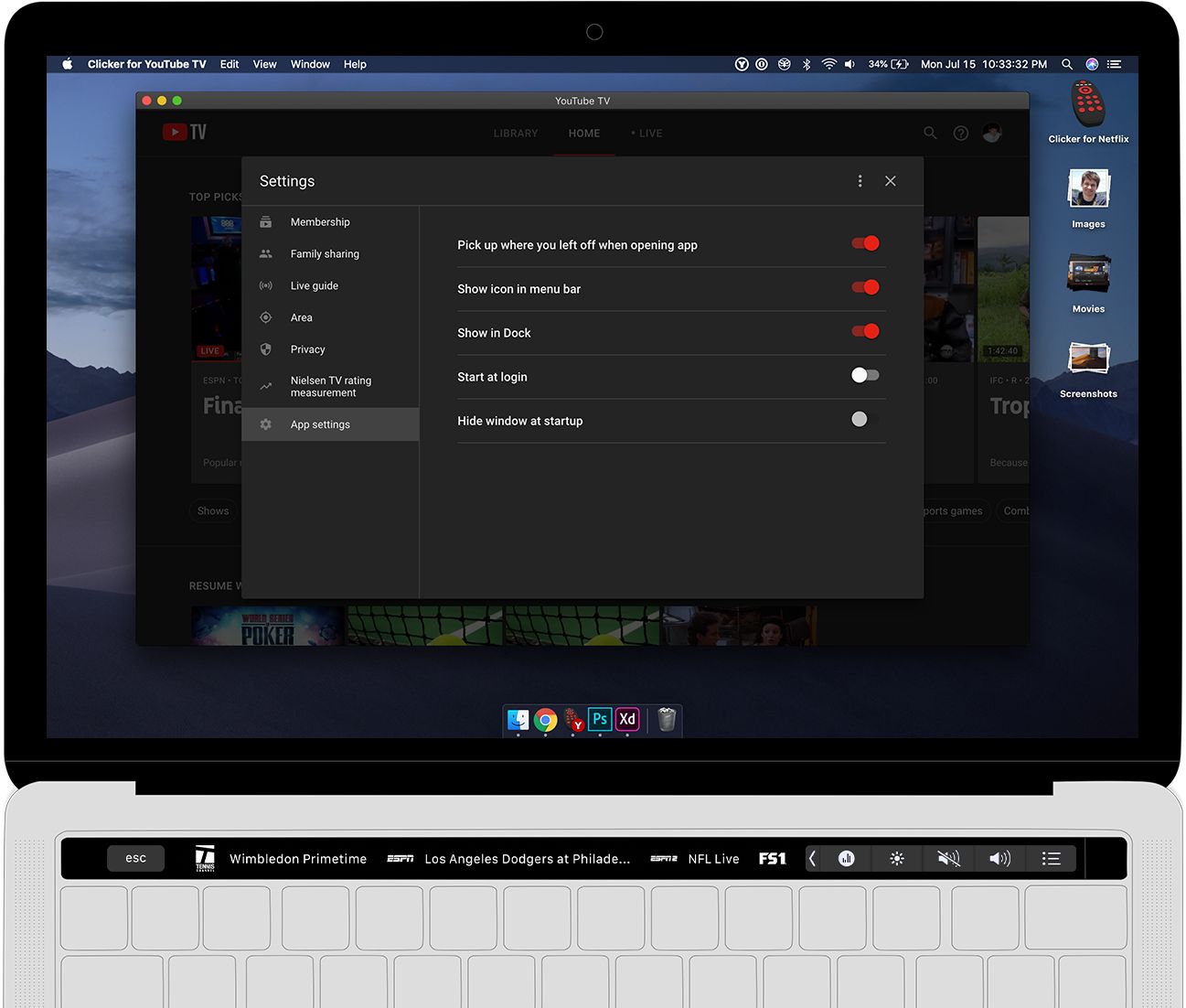Launch Adobe XD from the Dock
The height and width of the screenshot is (1008, 1186).
[627, 720]
